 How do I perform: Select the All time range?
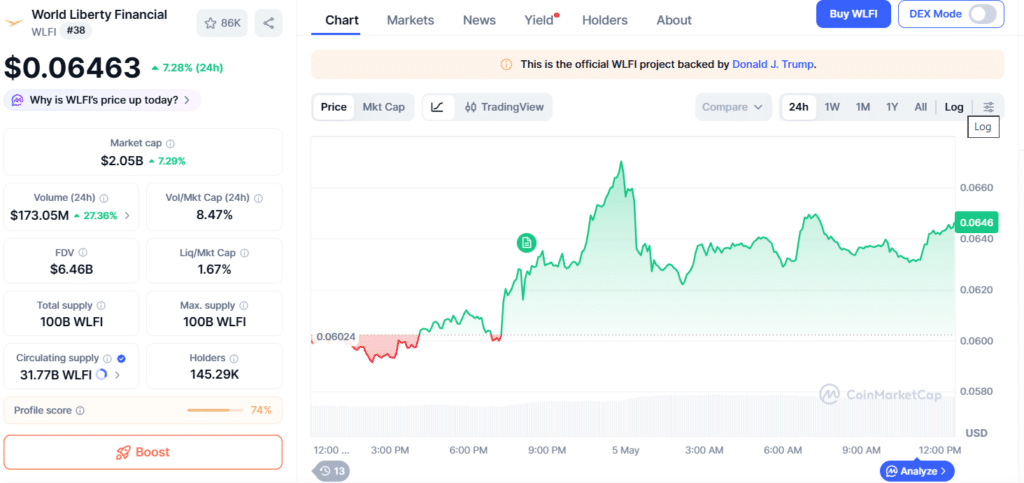tap(921, 107)
